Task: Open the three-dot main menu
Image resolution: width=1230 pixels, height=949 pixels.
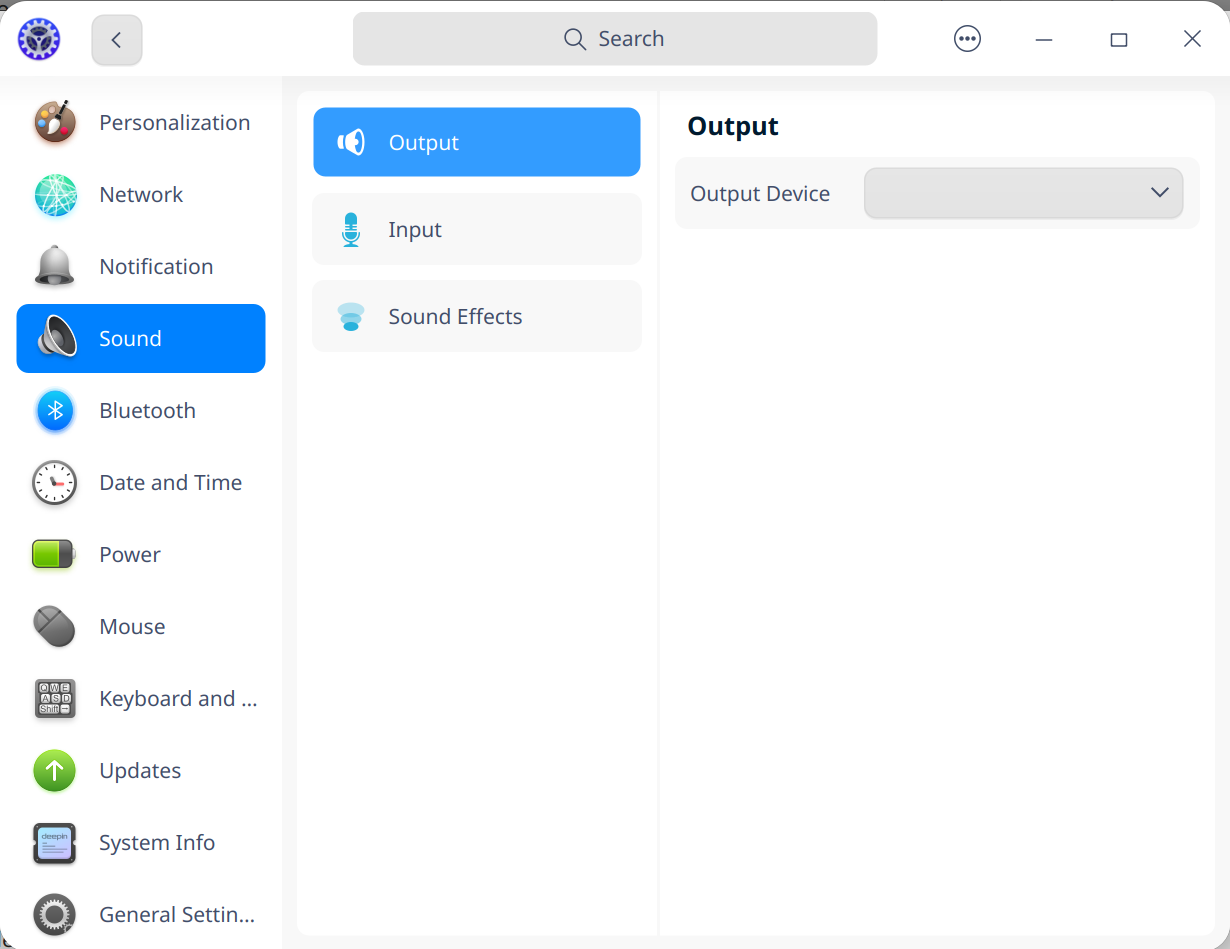Action: point(967,39)
